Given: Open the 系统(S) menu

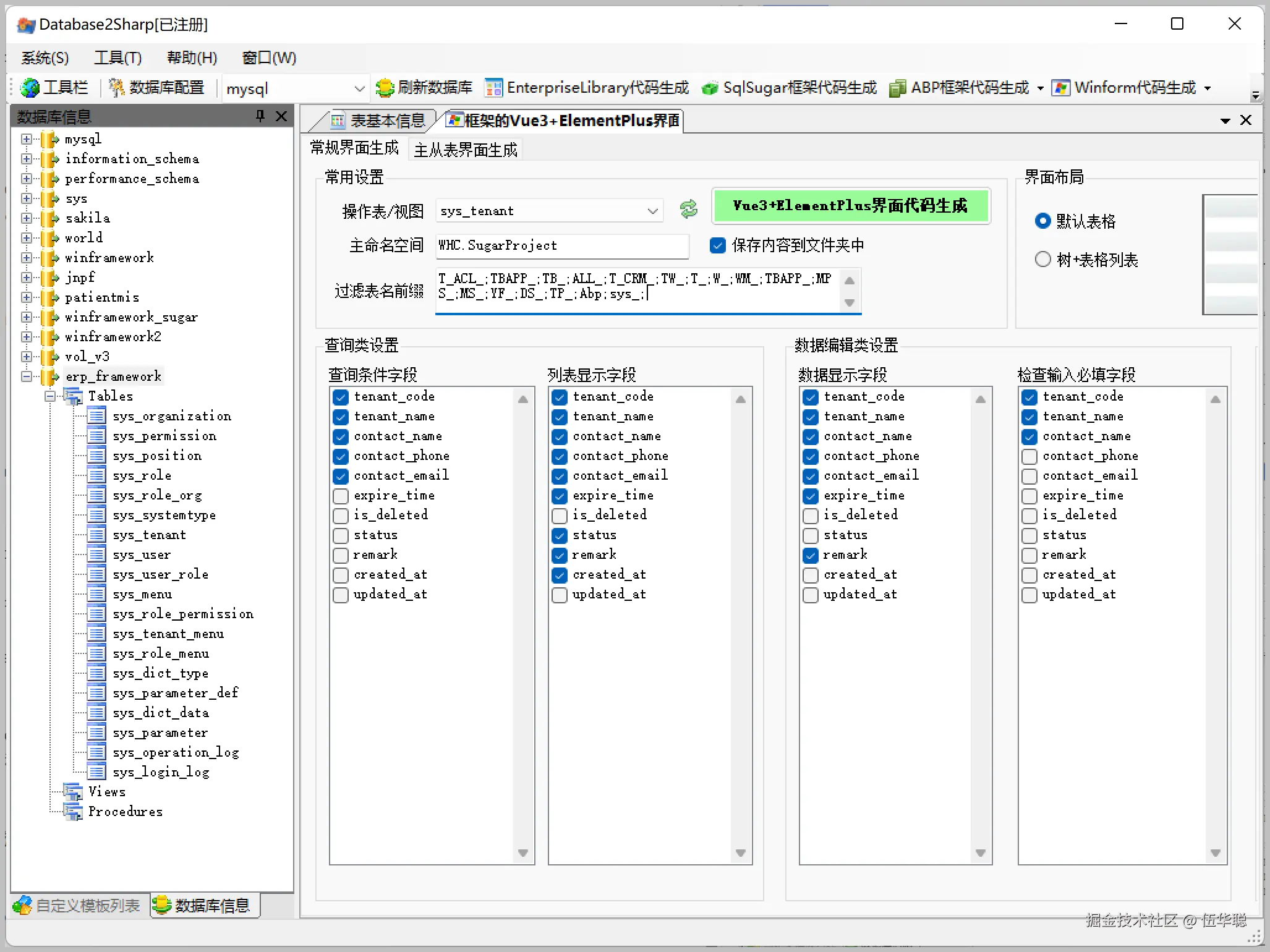Looking at the screenshot, I should (44, 57).
